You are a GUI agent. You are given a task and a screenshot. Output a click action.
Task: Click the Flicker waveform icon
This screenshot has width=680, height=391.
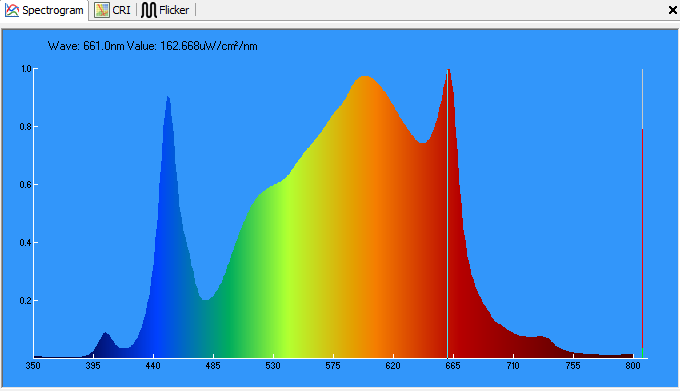[x=149, y=10]
